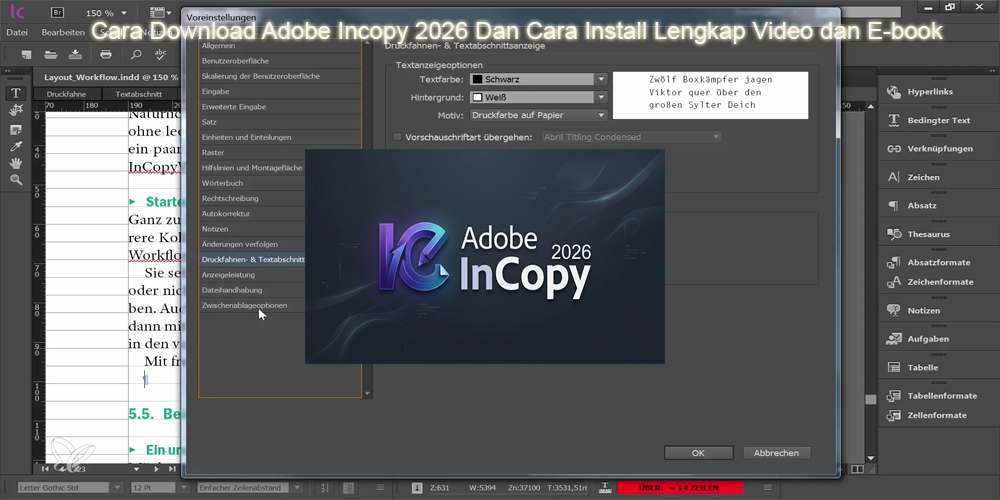
Task: Open the screen mode dropdown in top bar
Action: tap(161, 13)
